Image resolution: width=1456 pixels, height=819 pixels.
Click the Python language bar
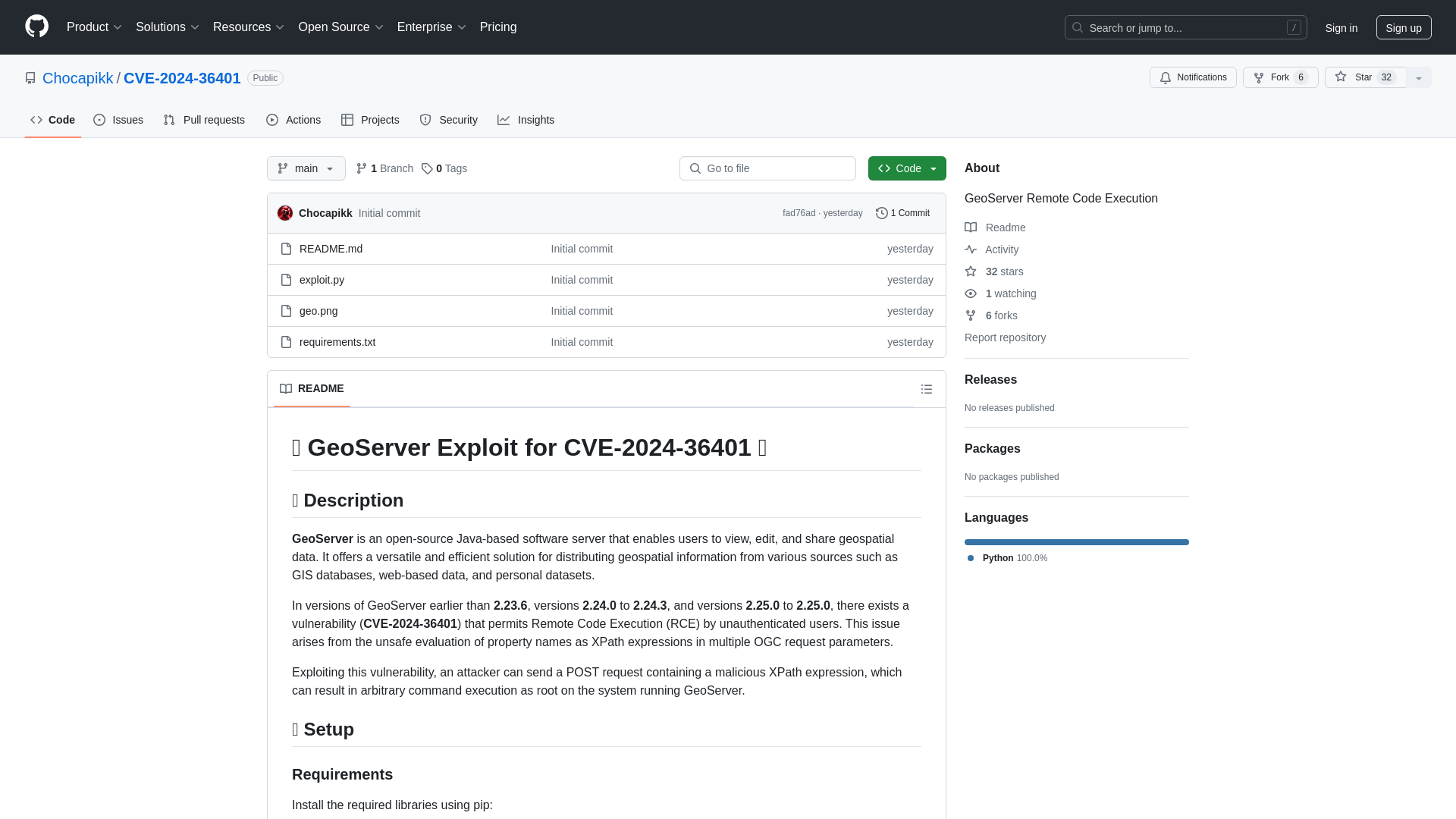1077,542
